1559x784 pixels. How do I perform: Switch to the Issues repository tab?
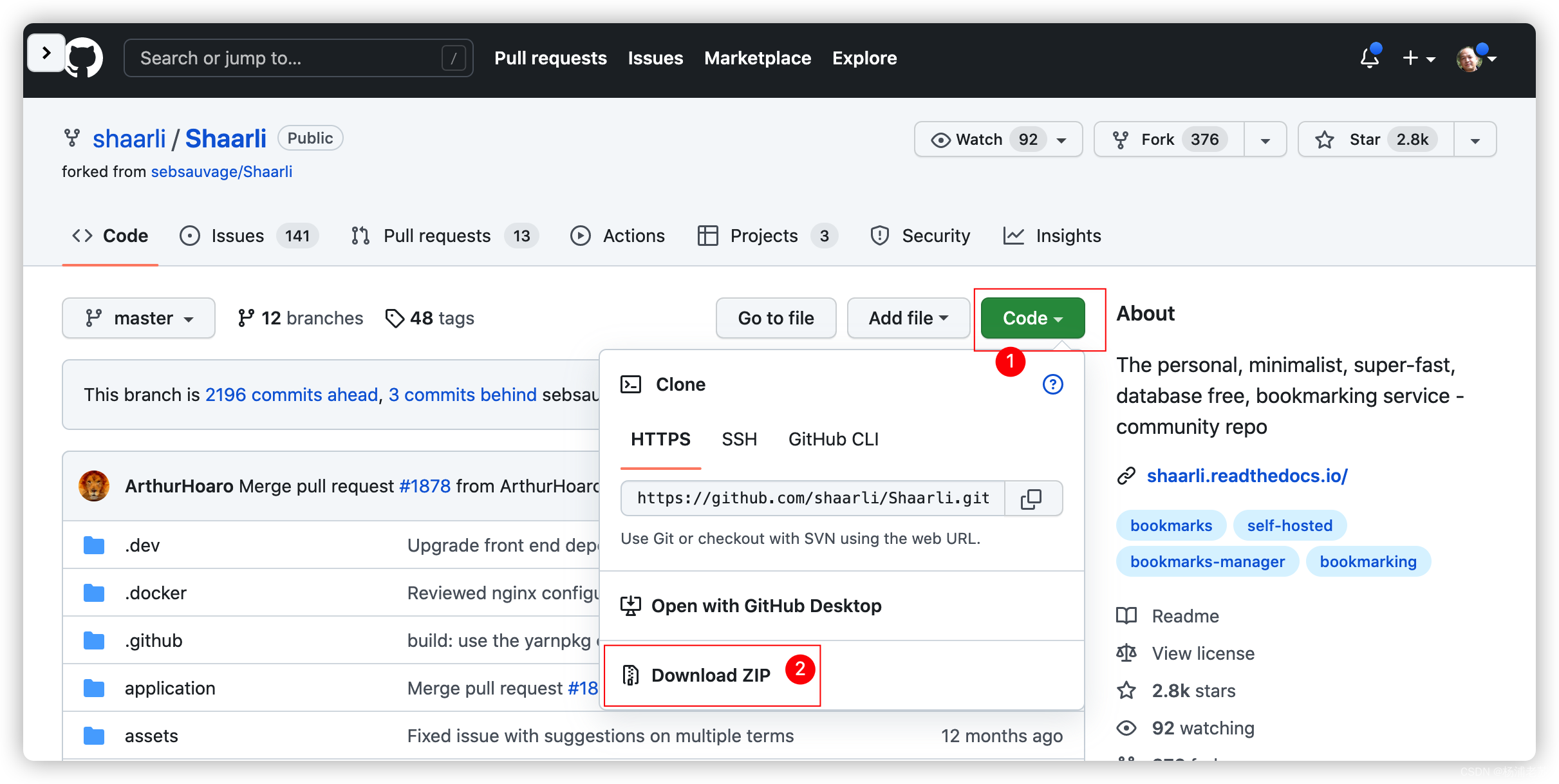248,236
